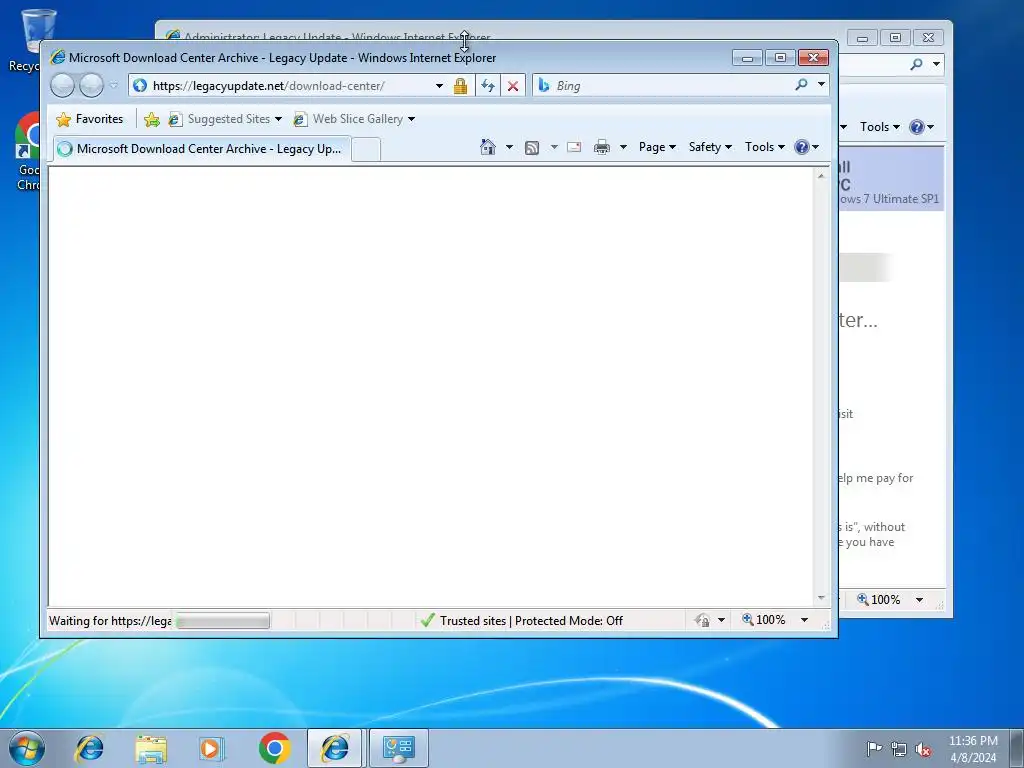Image resolution: width=1024 pixels, height=768 pixels.
Task: Click the vertical scrollbar up arrow
Action: [x=821, y=176]
